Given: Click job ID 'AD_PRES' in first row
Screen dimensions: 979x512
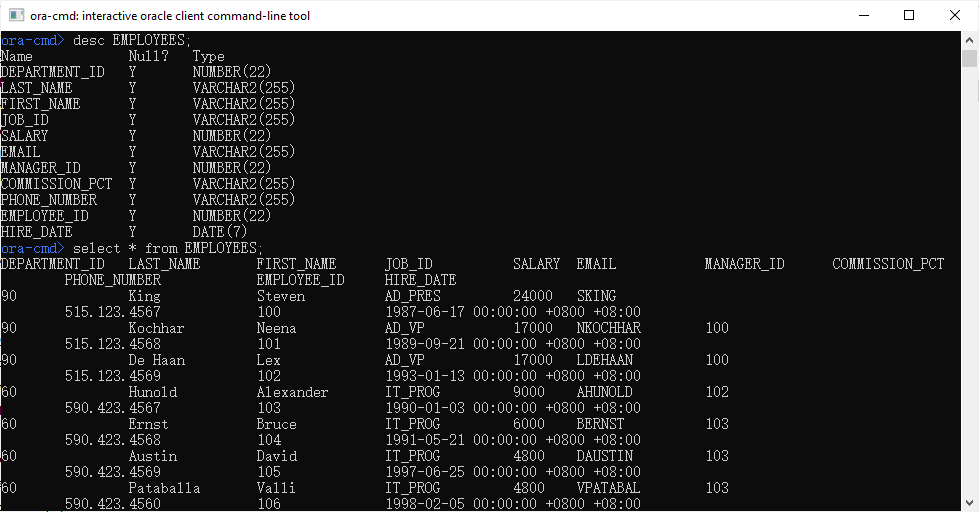Looking at the screenshot, I should (412, 296).
